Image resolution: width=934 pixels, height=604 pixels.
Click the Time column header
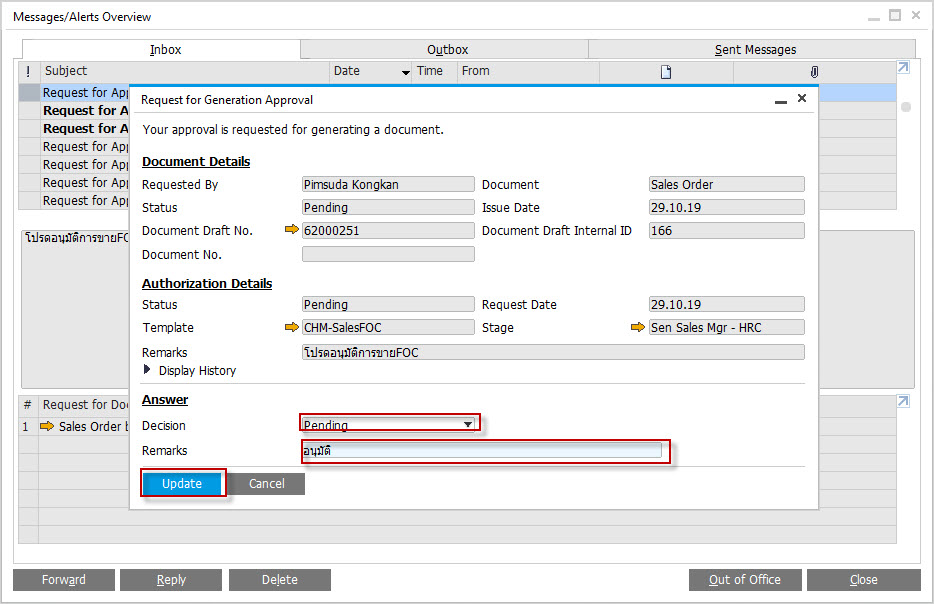pos(435,71)
